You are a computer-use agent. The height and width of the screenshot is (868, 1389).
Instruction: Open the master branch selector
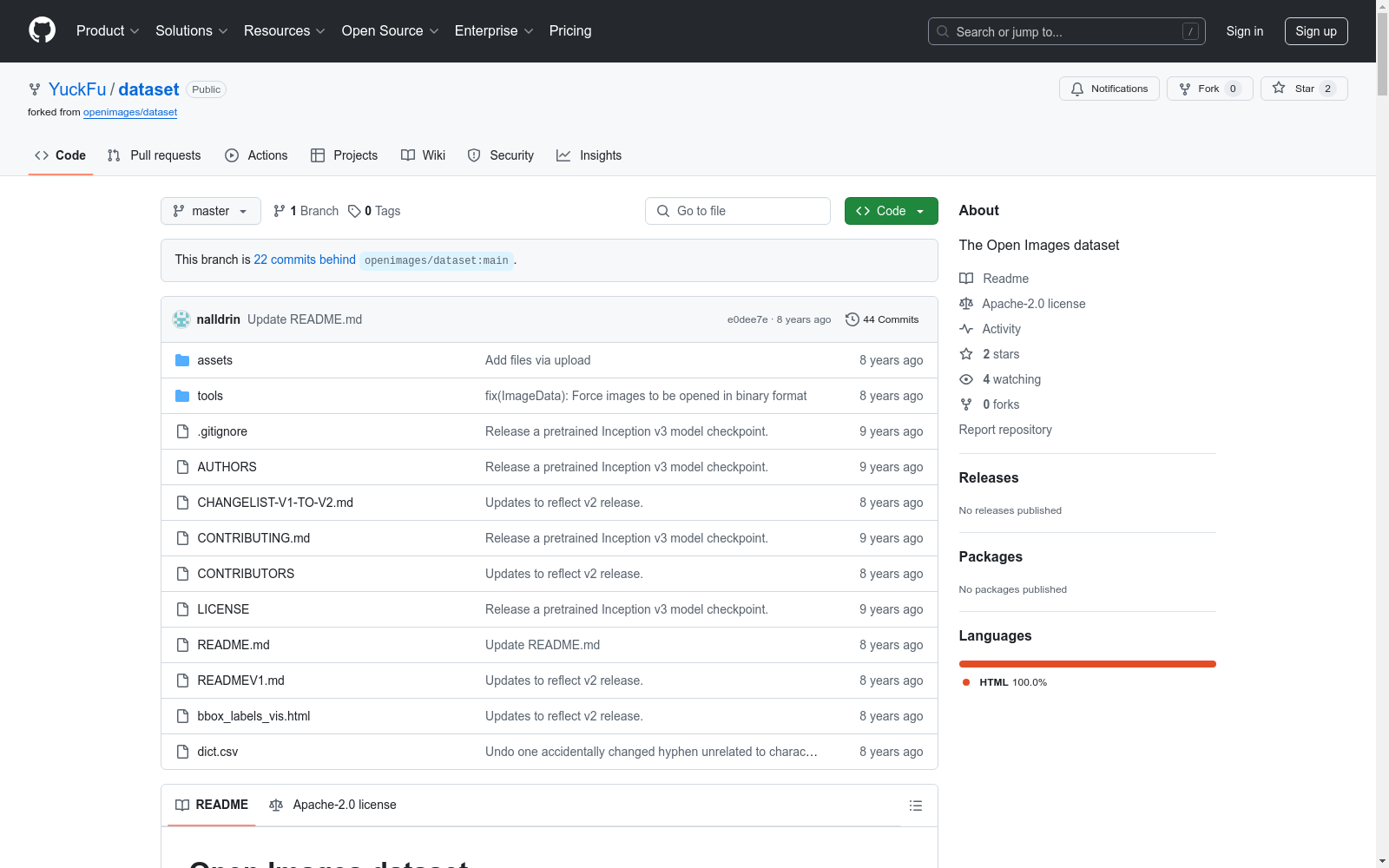click(x=211, y=211)
